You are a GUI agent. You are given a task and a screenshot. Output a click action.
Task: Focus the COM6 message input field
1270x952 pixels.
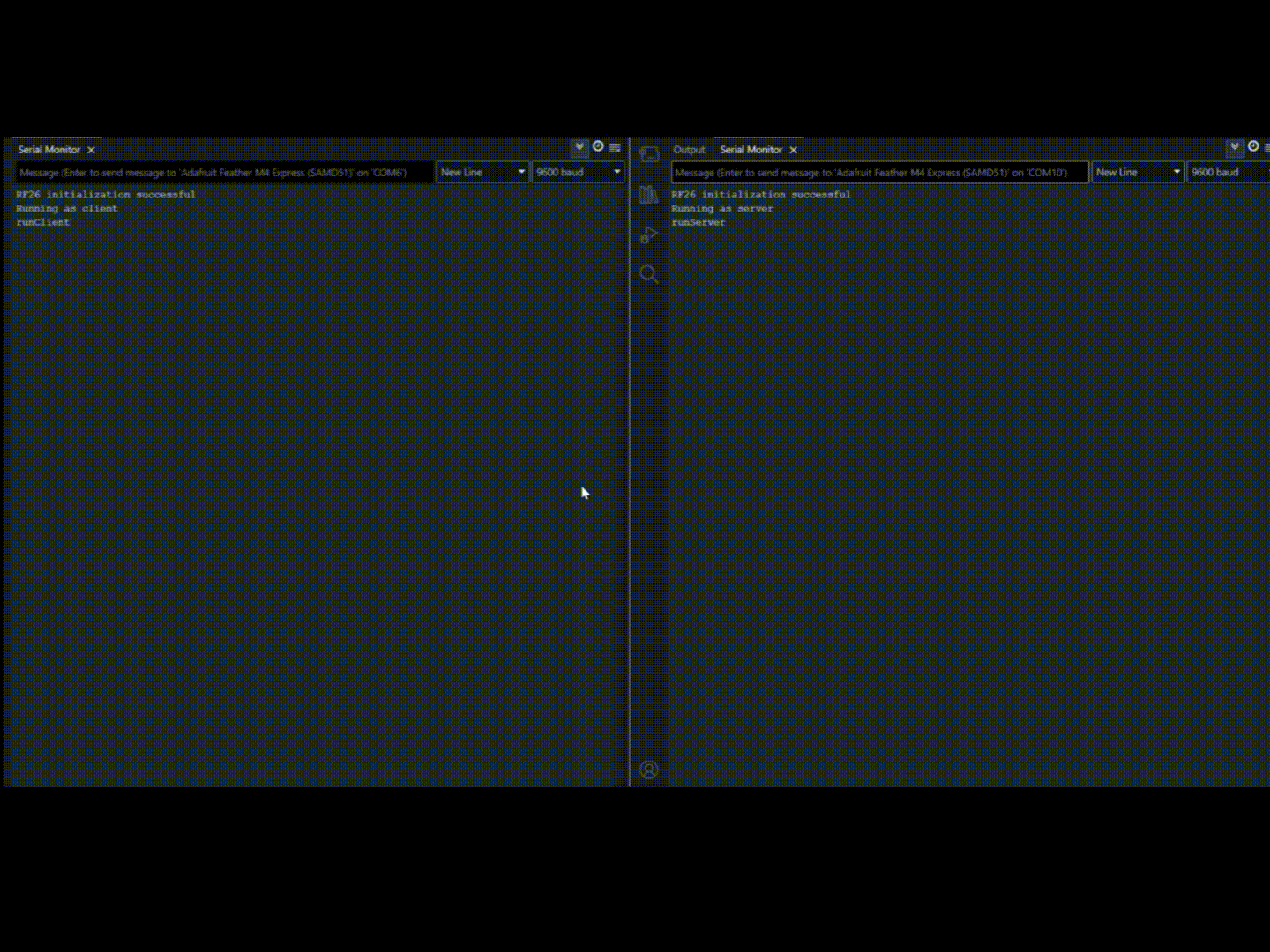[x=225, y=173]
